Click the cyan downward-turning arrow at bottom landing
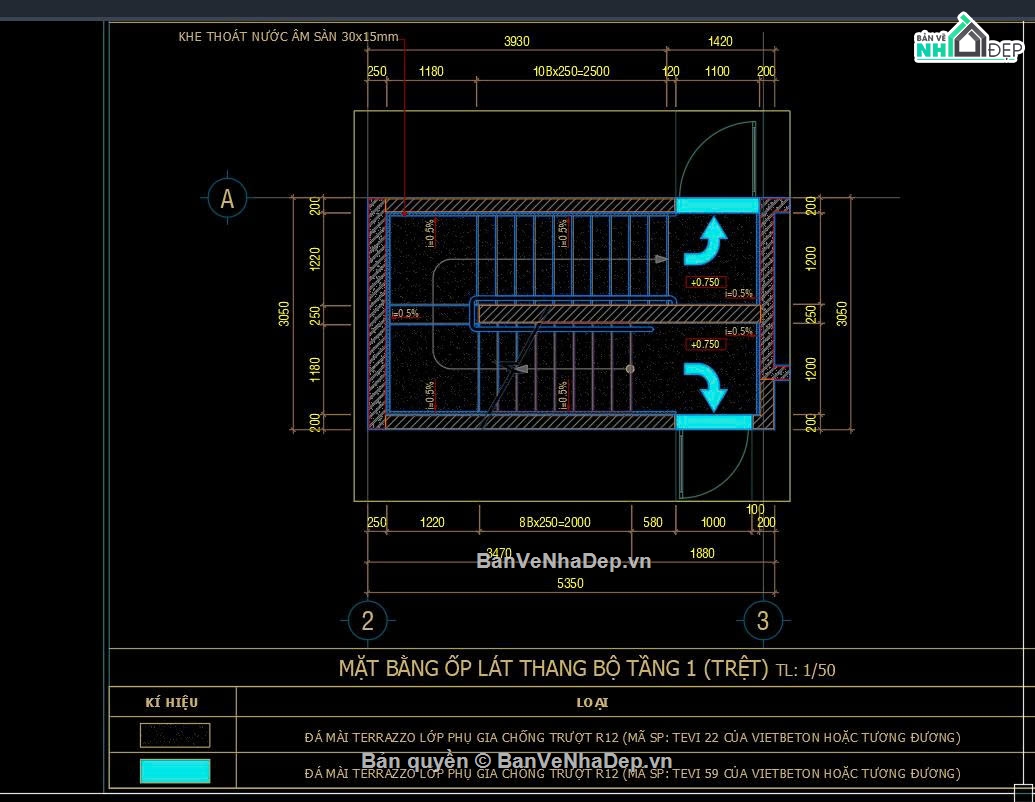This screenshot has height=802, width=1035. pos(706,387)
